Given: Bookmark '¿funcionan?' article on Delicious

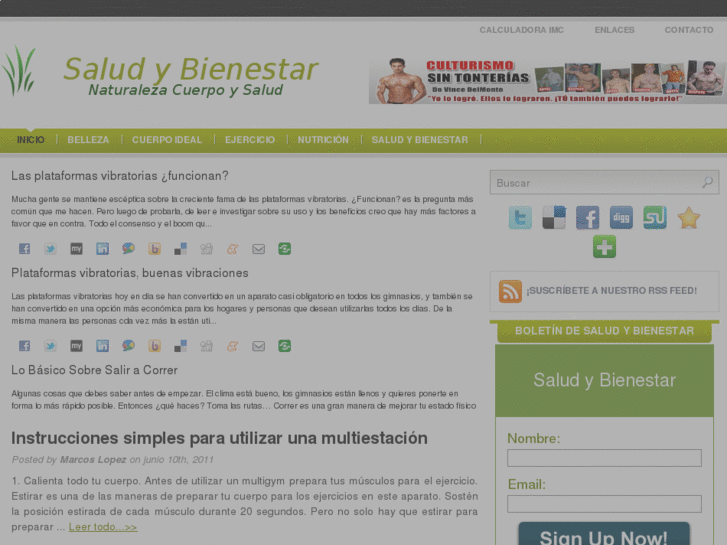Looking at the screenshot, I should 180,249.
